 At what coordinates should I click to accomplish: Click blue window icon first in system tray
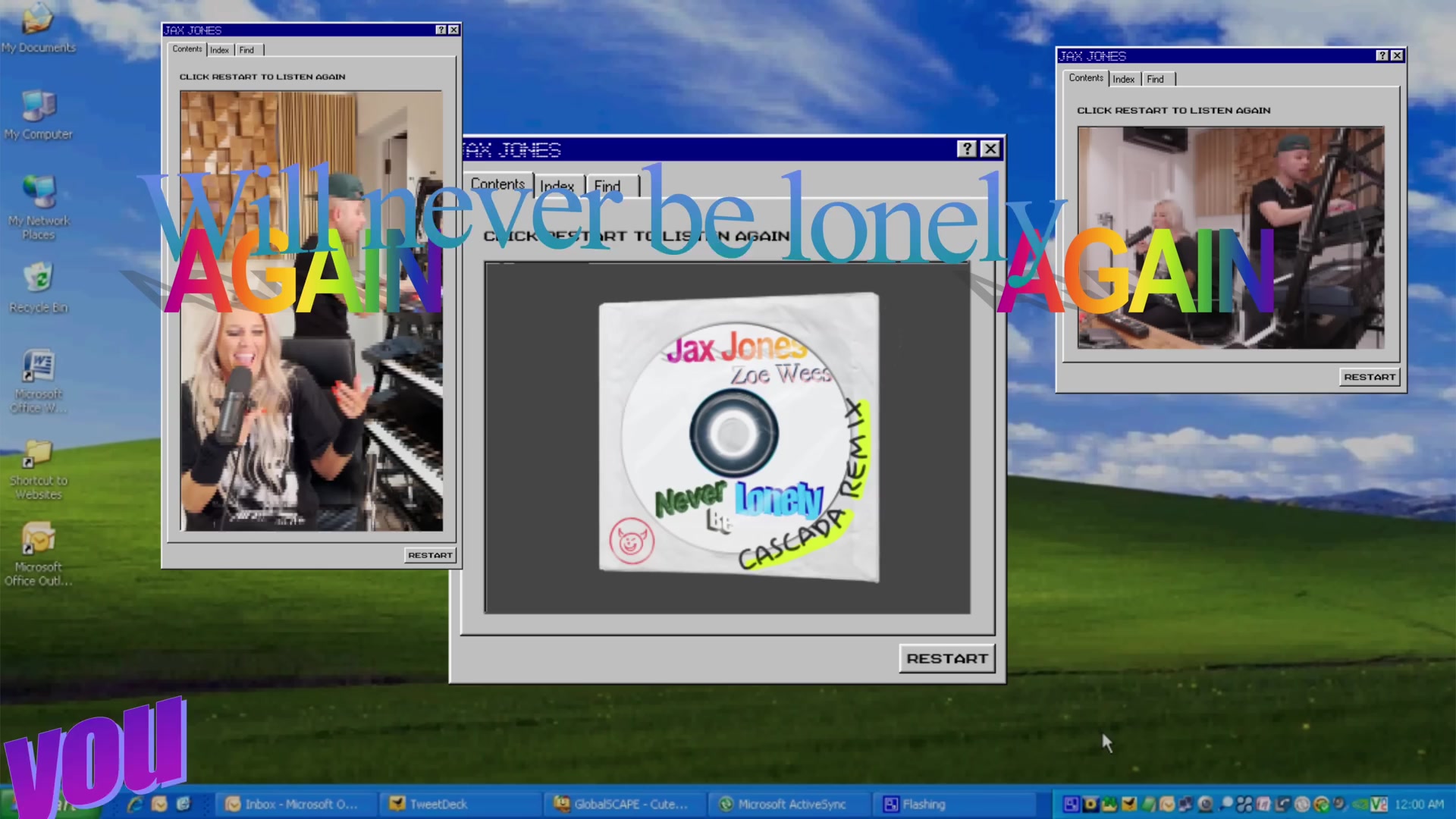click(x=1072, y=804)
